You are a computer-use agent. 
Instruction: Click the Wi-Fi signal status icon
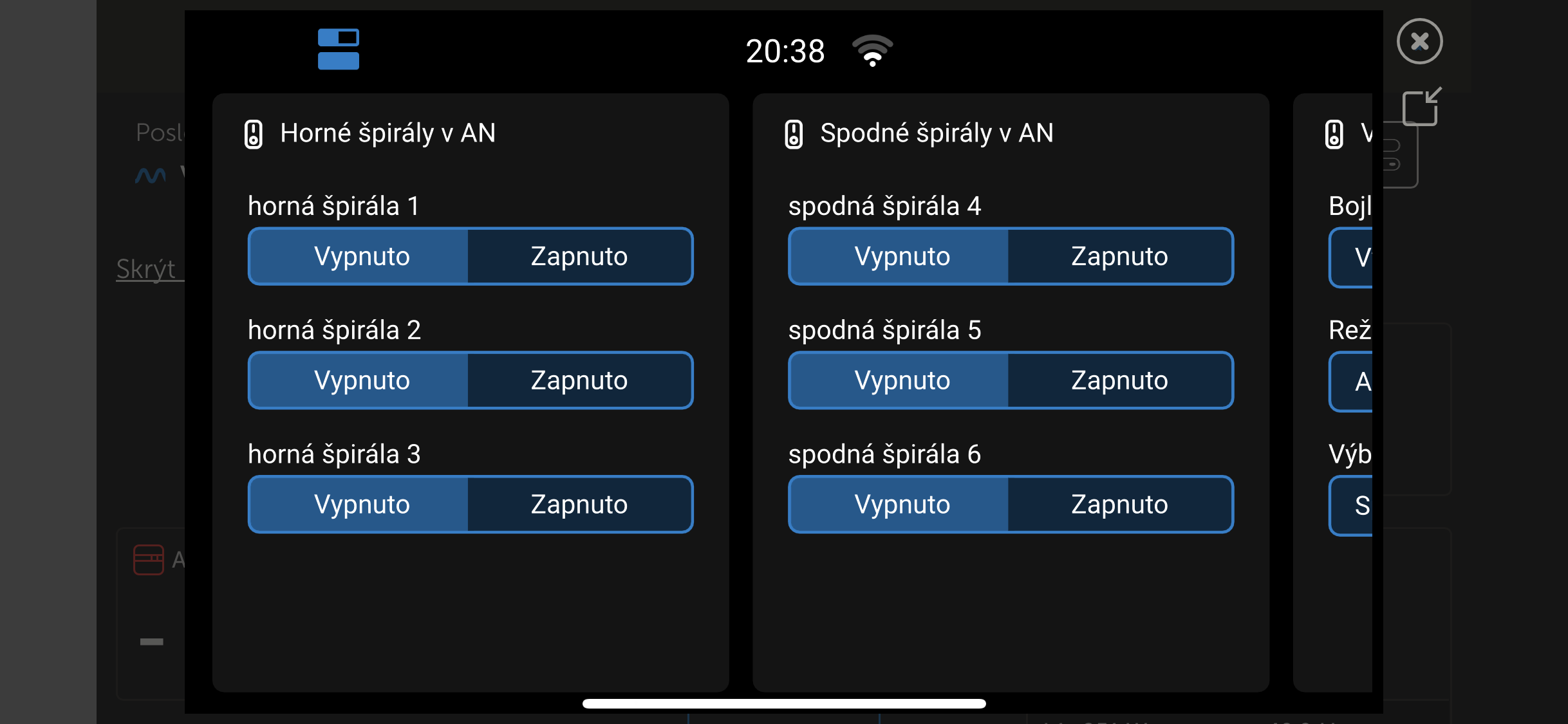(872, 51)
